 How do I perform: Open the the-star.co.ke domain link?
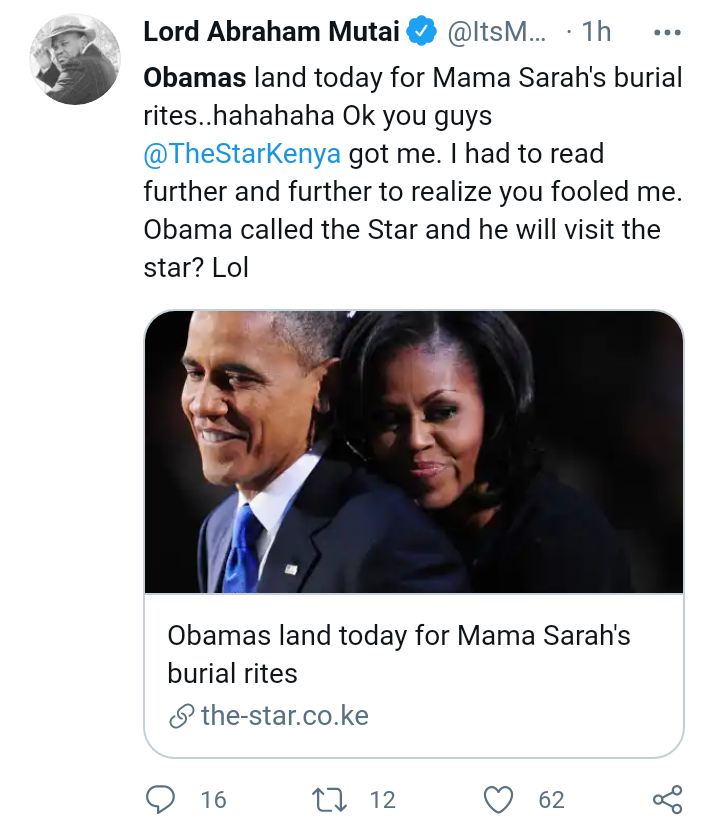click(285, 716)
